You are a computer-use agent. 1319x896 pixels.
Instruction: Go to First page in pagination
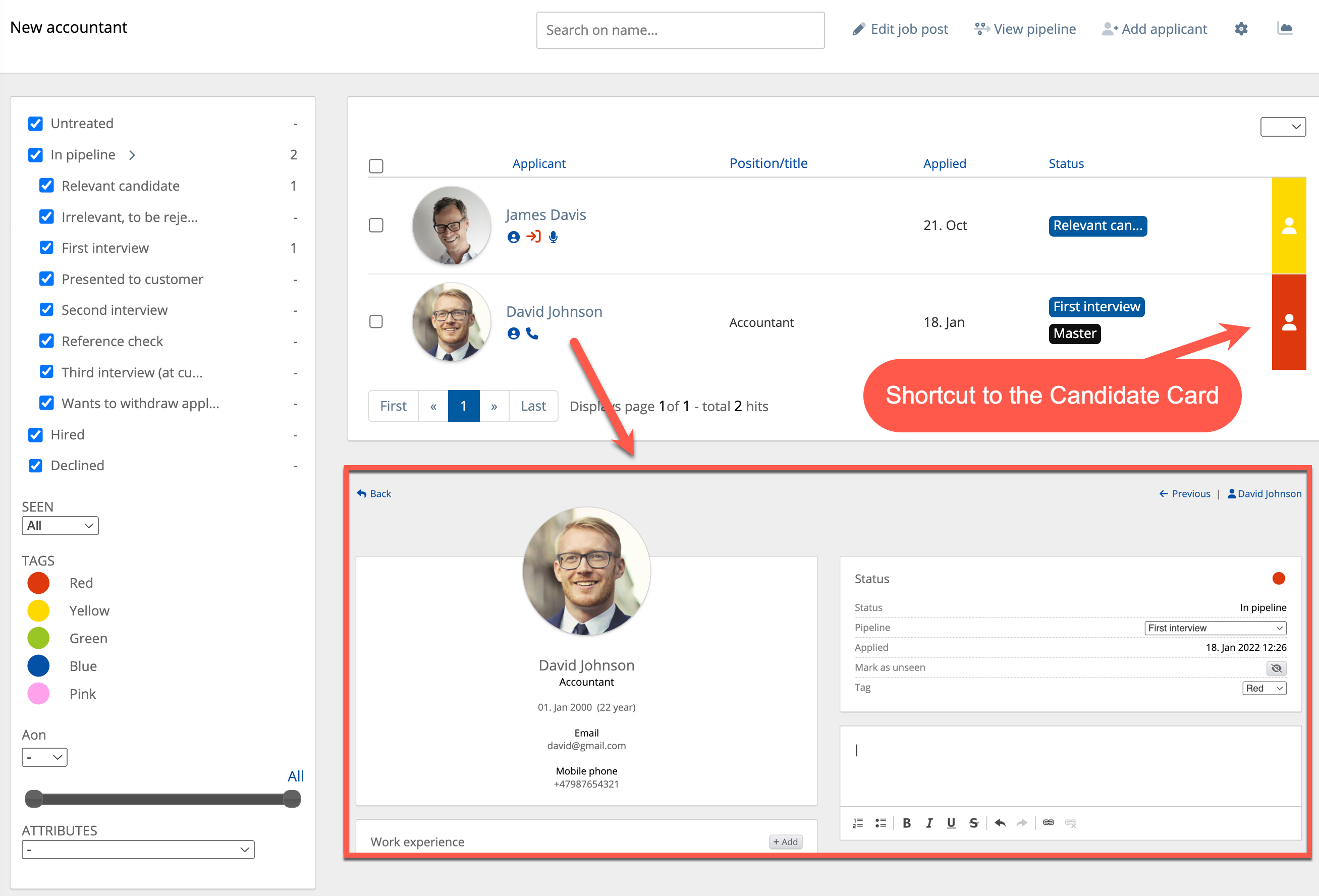393,406
